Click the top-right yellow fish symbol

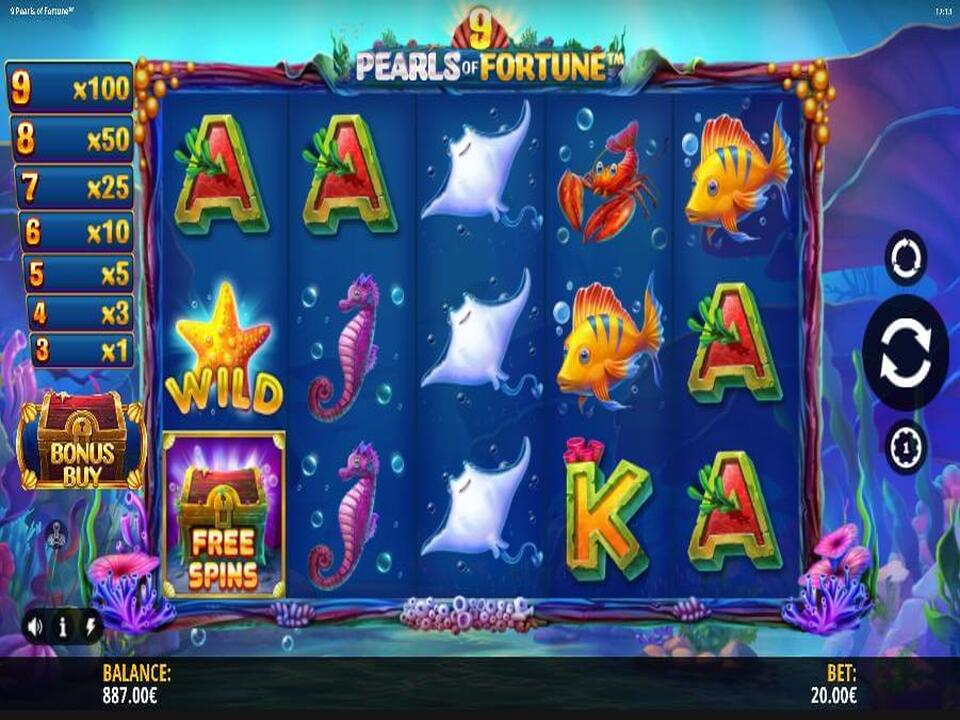735,173
